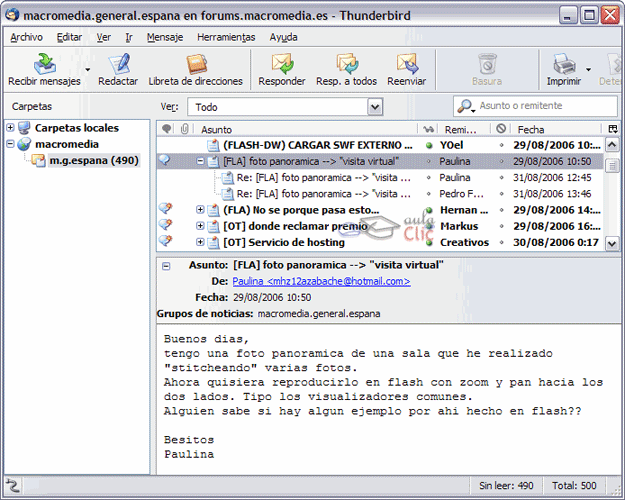Click the Responder reply icon

[282, 65]
